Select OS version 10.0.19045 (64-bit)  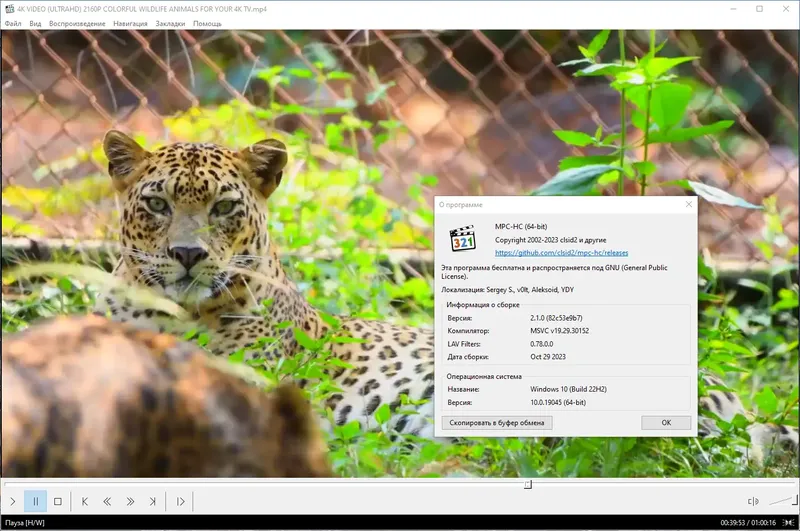(558, 402)
